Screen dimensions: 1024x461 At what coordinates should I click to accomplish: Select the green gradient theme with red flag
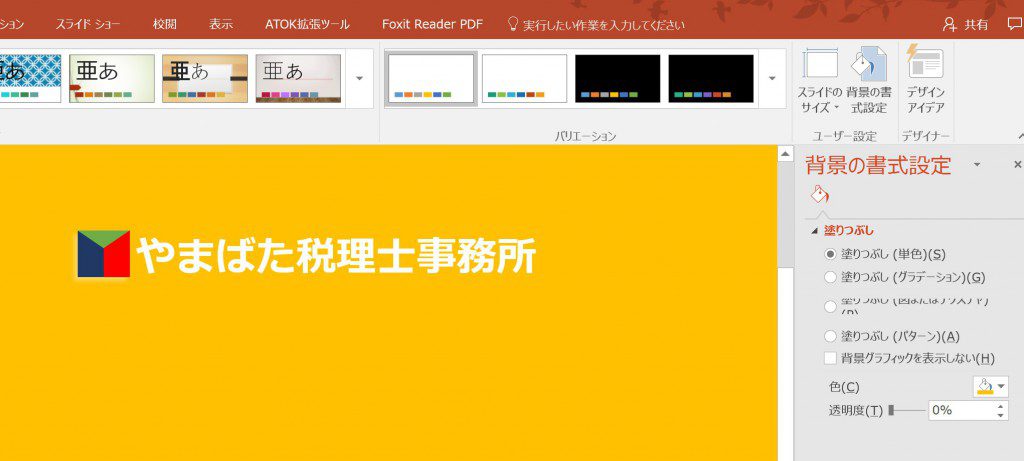coord(112,78)
